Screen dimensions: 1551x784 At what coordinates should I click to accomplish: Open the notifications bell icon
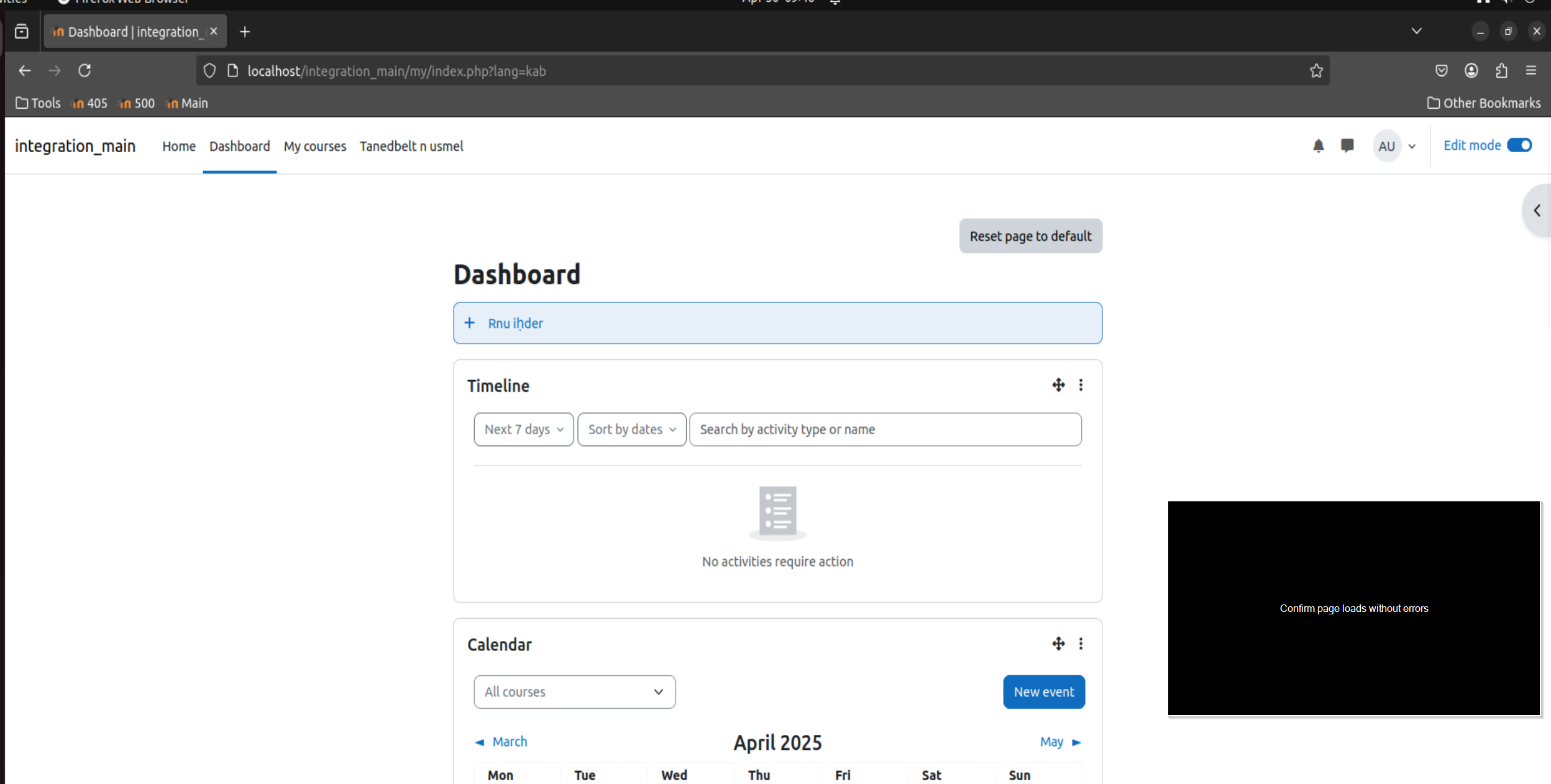[x=1318, y=146]
